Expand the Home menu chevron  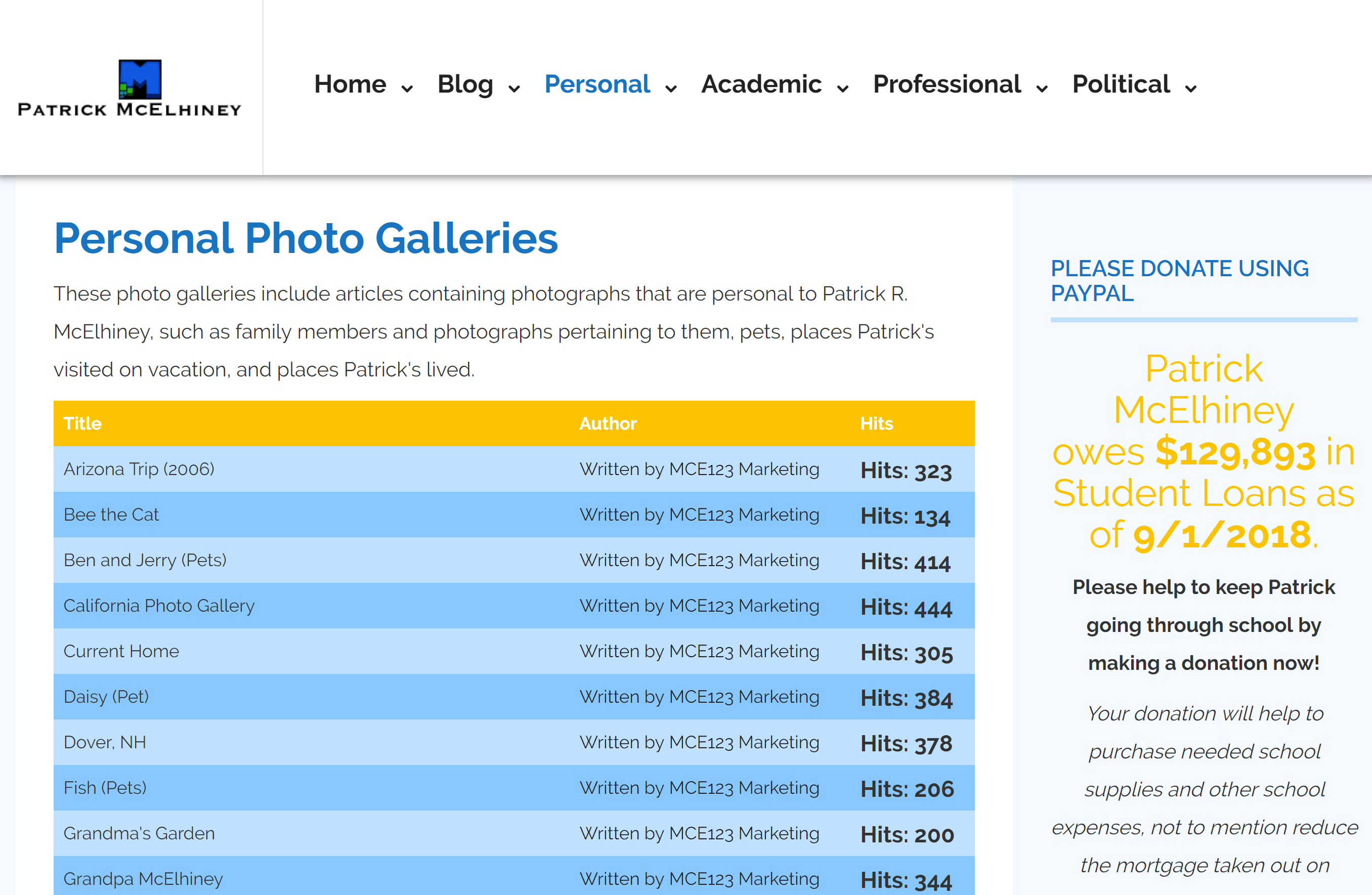(x=407, y=89)
